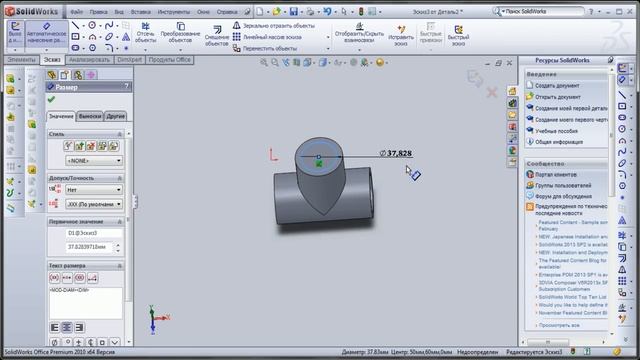Select the Spline sketch tool
Viewport: 640px width, 360px height.
[109, 25]
